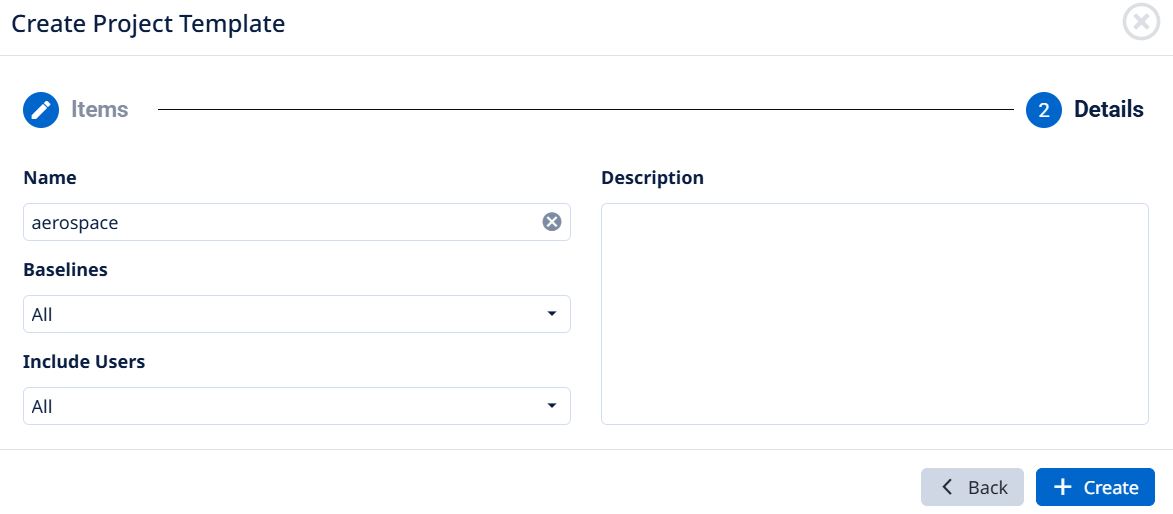Click the pencil icon for Items step
Viewport: 1173px width, 514px height.
[41, 110]
